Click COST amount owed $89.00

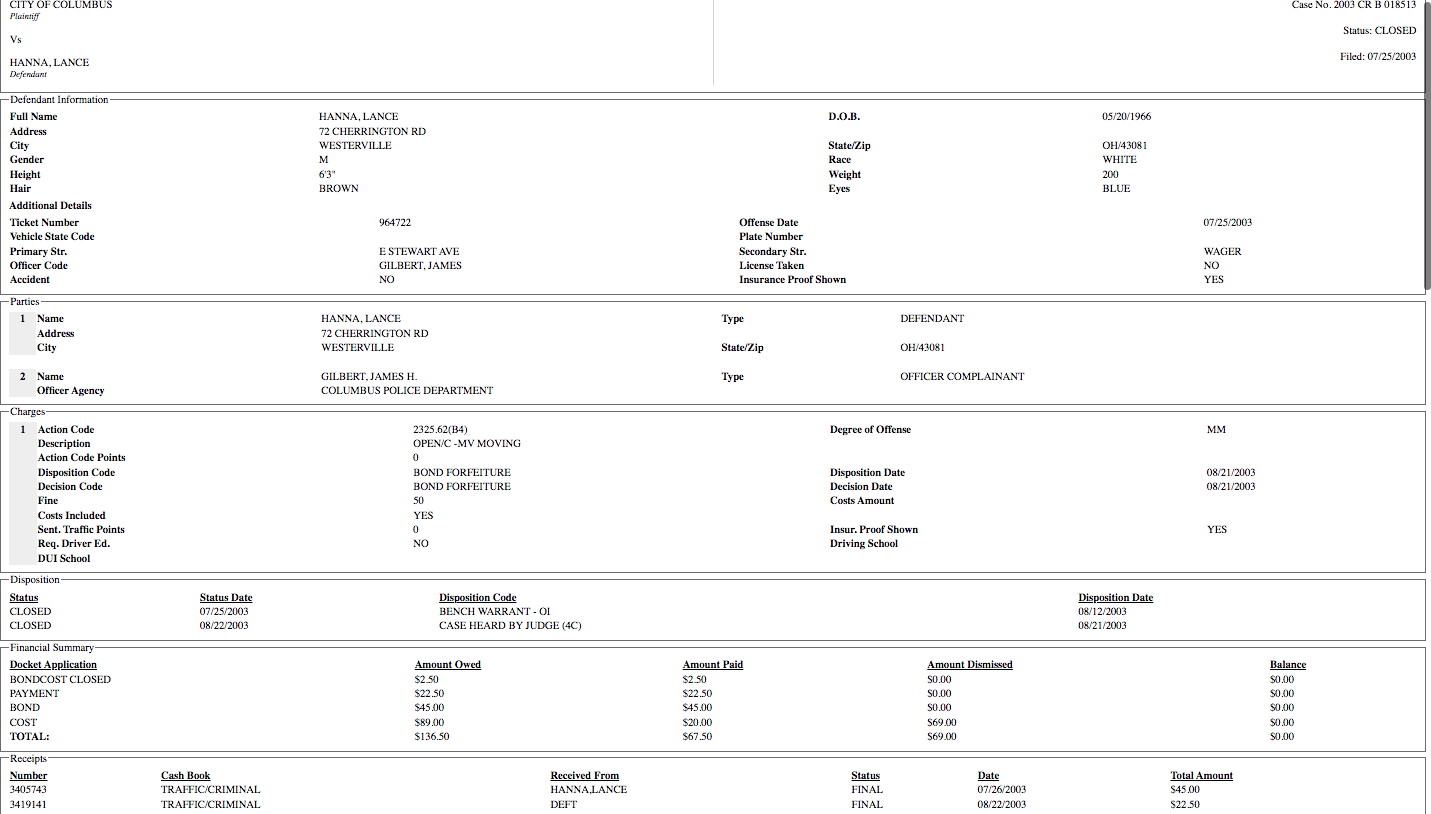pyautogui.click(x=430, y=723)
